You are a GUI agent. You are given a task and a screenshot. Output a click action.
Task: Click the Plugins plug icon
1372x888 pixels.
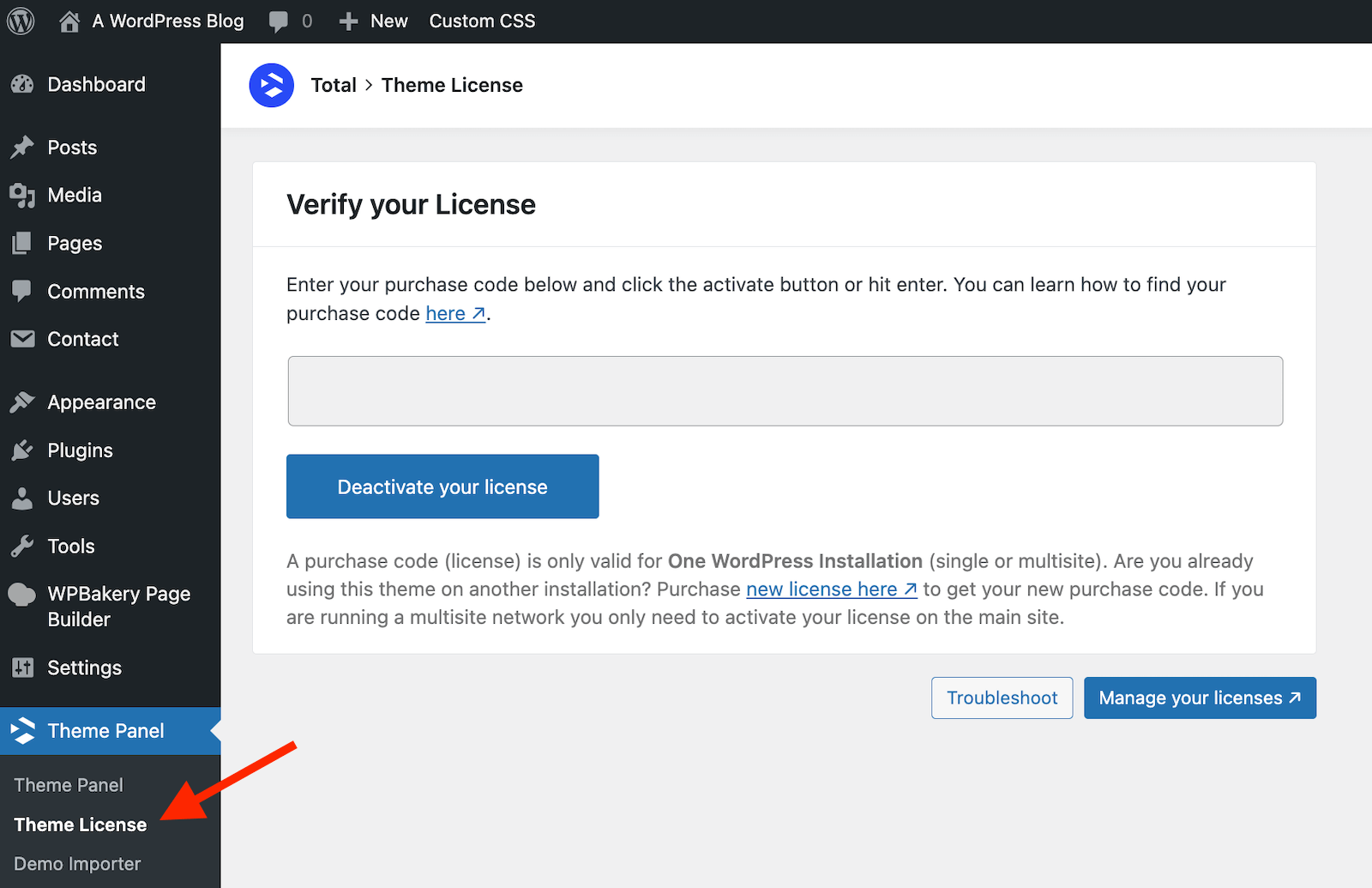(x=22, y=450)
